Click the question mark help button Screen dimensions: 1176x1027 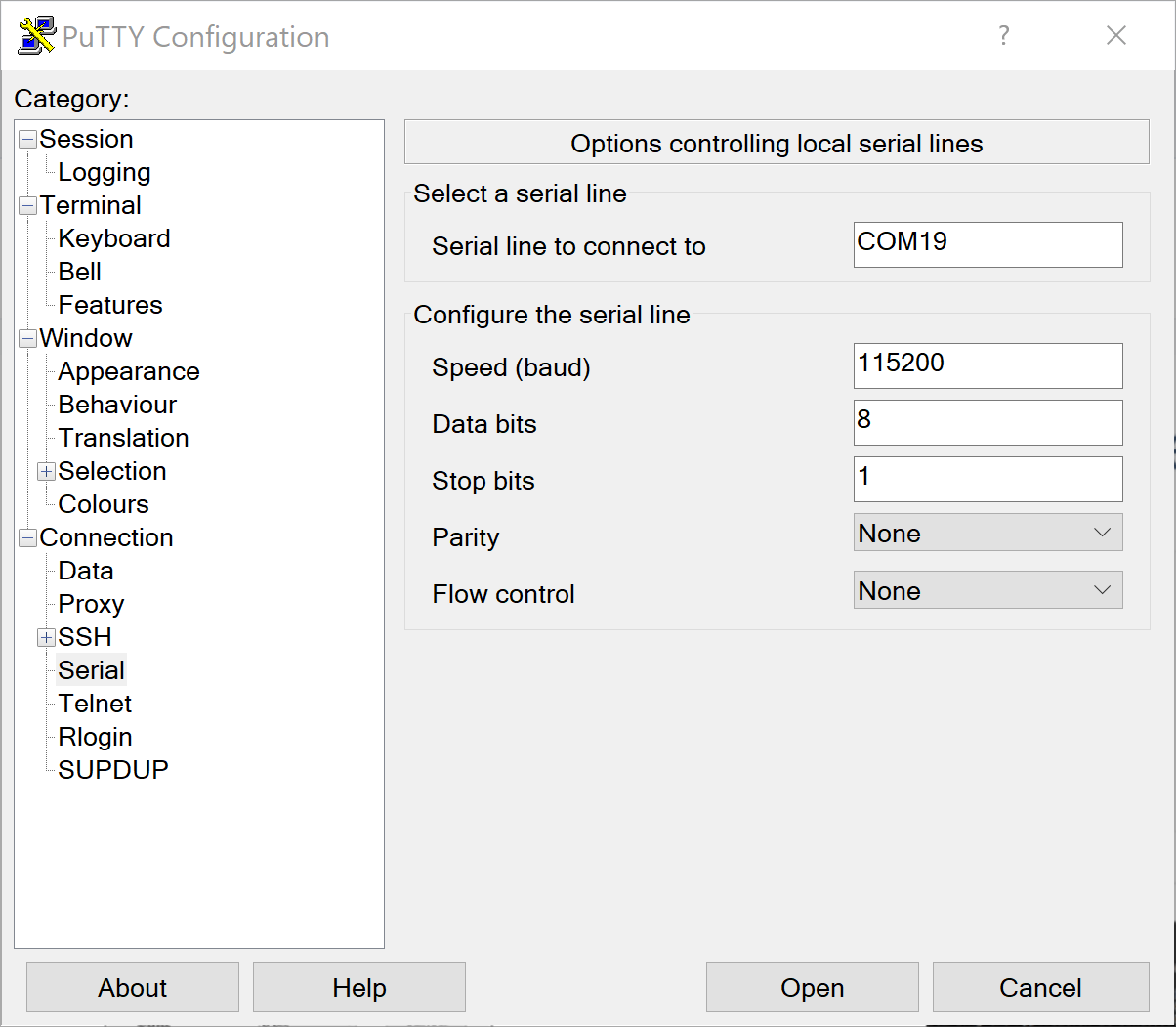coord(1003,36)
